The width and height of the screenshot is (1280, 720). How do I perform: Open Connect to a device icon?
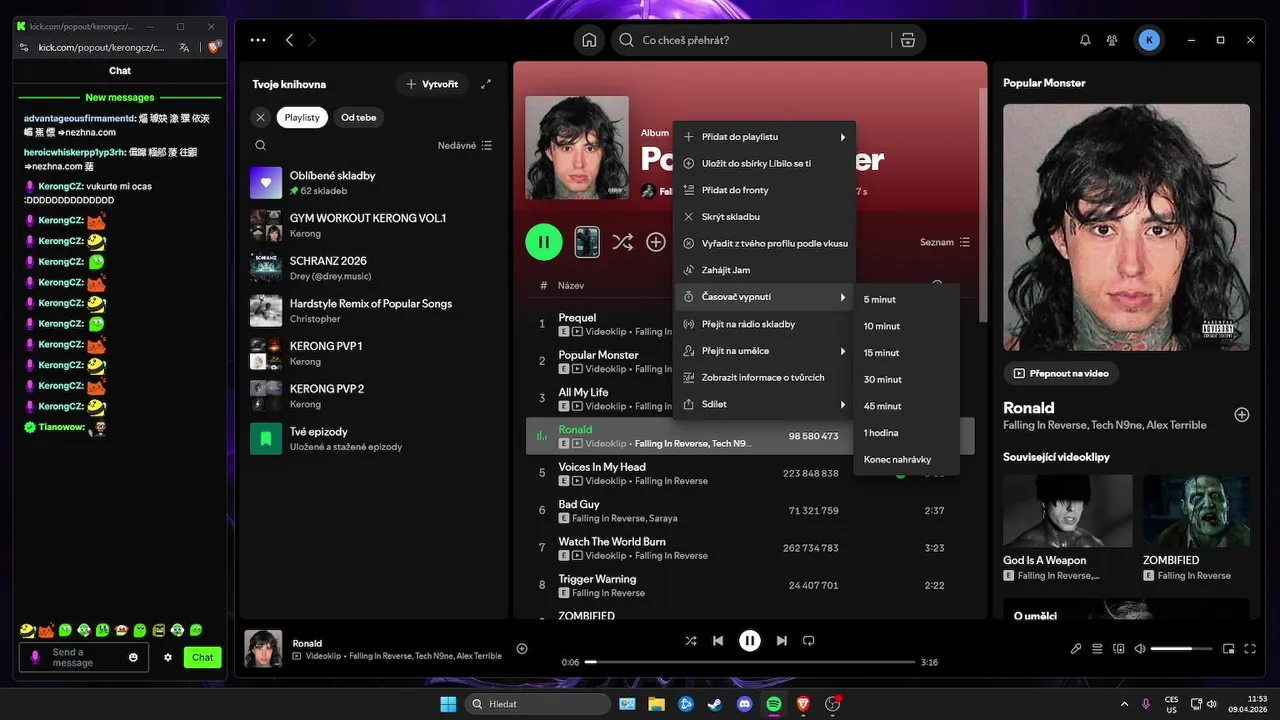1119,649
